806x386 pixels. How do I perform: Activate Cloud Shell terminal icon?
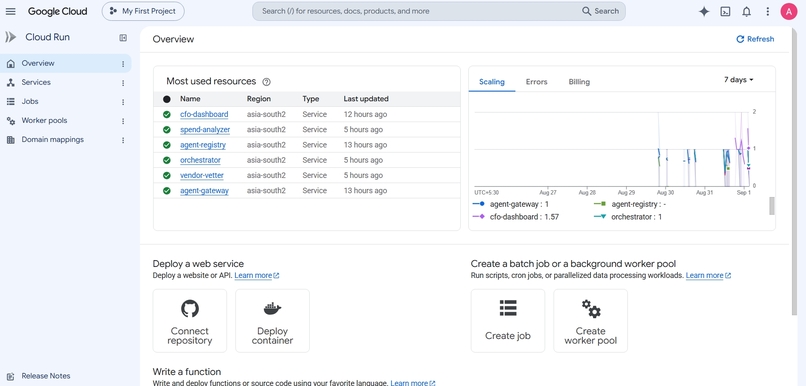(725, 11)
